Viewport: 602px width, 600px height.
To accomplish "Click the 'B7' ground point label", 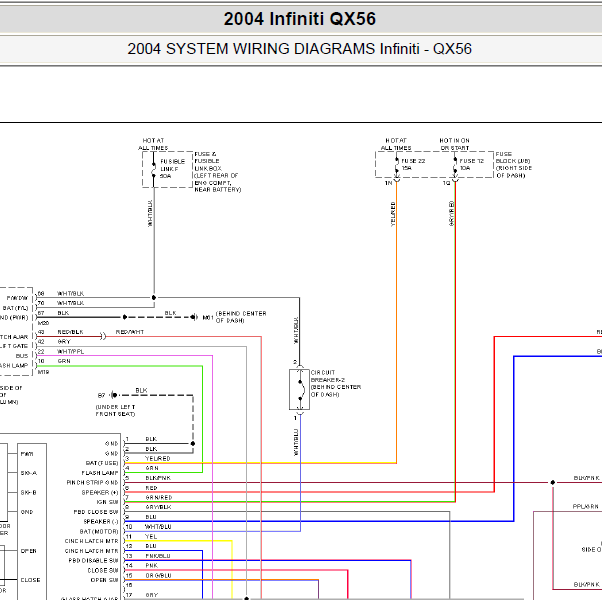I will pyautogui.click(x=101, y=395).
